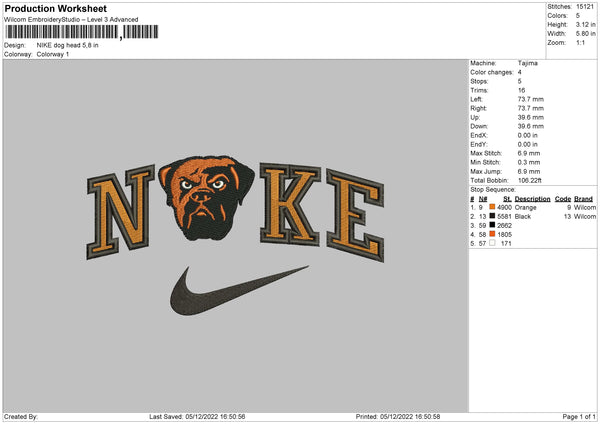Click 'Wilcom' brand in the Orange row
This screenshot has height=424, width=600.
pyautogui.click(x=585, y=207)
